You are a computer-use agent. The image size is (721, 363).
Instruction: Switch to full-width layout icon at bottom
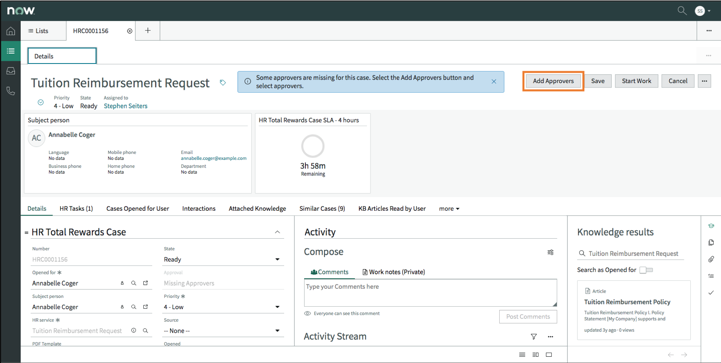(x=549, y=355)
